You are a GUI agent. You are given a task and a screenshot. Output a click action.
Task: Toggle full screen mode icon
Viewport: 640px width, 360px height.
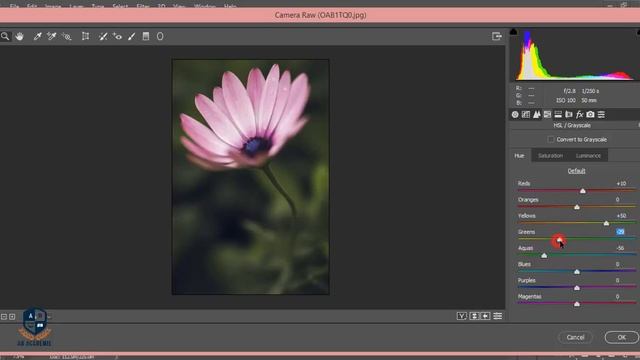click(x=497, y=36)
